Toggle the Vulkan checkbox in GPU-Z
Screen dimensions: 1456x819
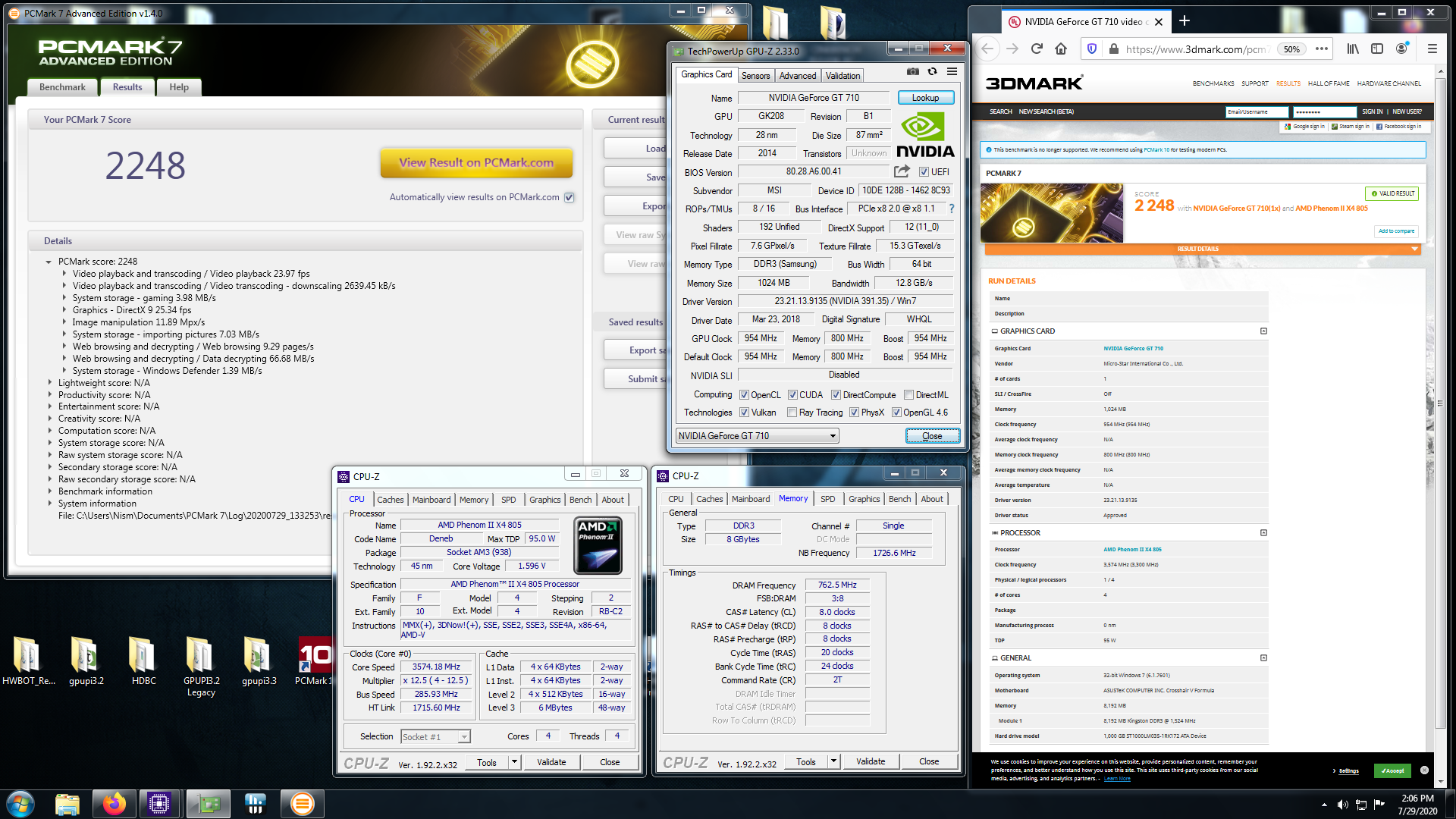[x=745, y=413]
